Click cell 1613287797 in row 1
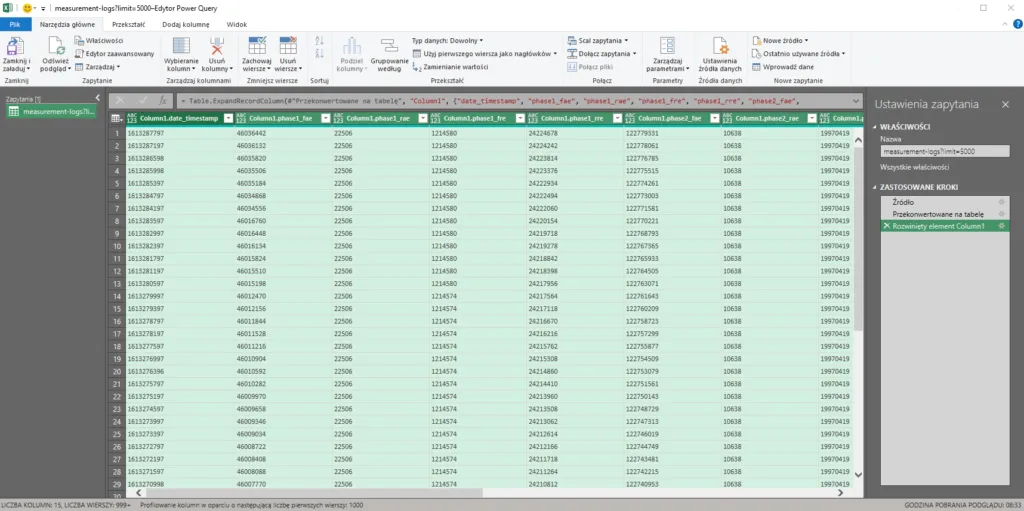The height and width of the screenshot is (511, 1024). pos(180,133)
